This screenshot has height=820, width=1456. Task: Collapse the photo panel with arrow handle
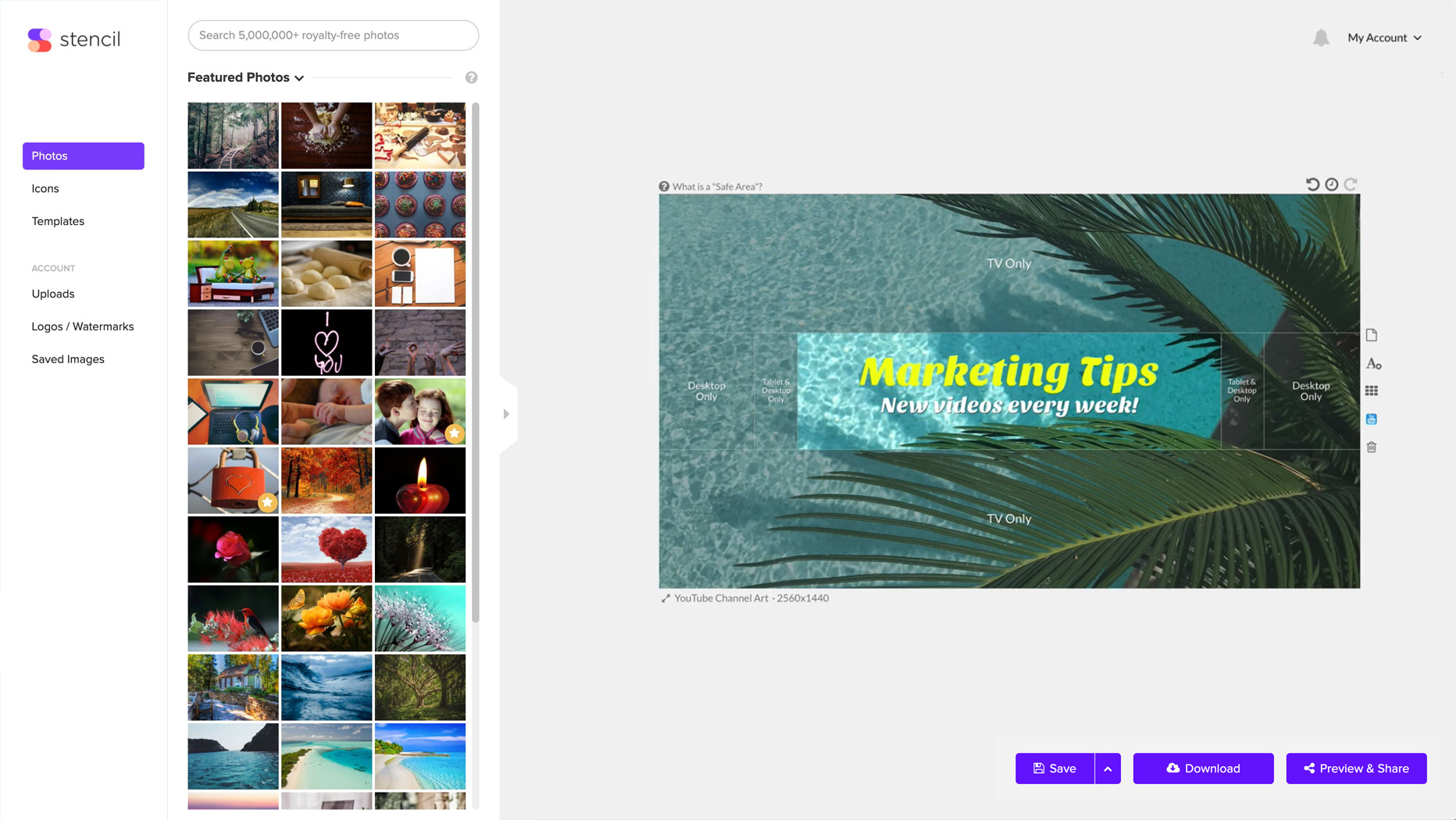coord(506,414)
